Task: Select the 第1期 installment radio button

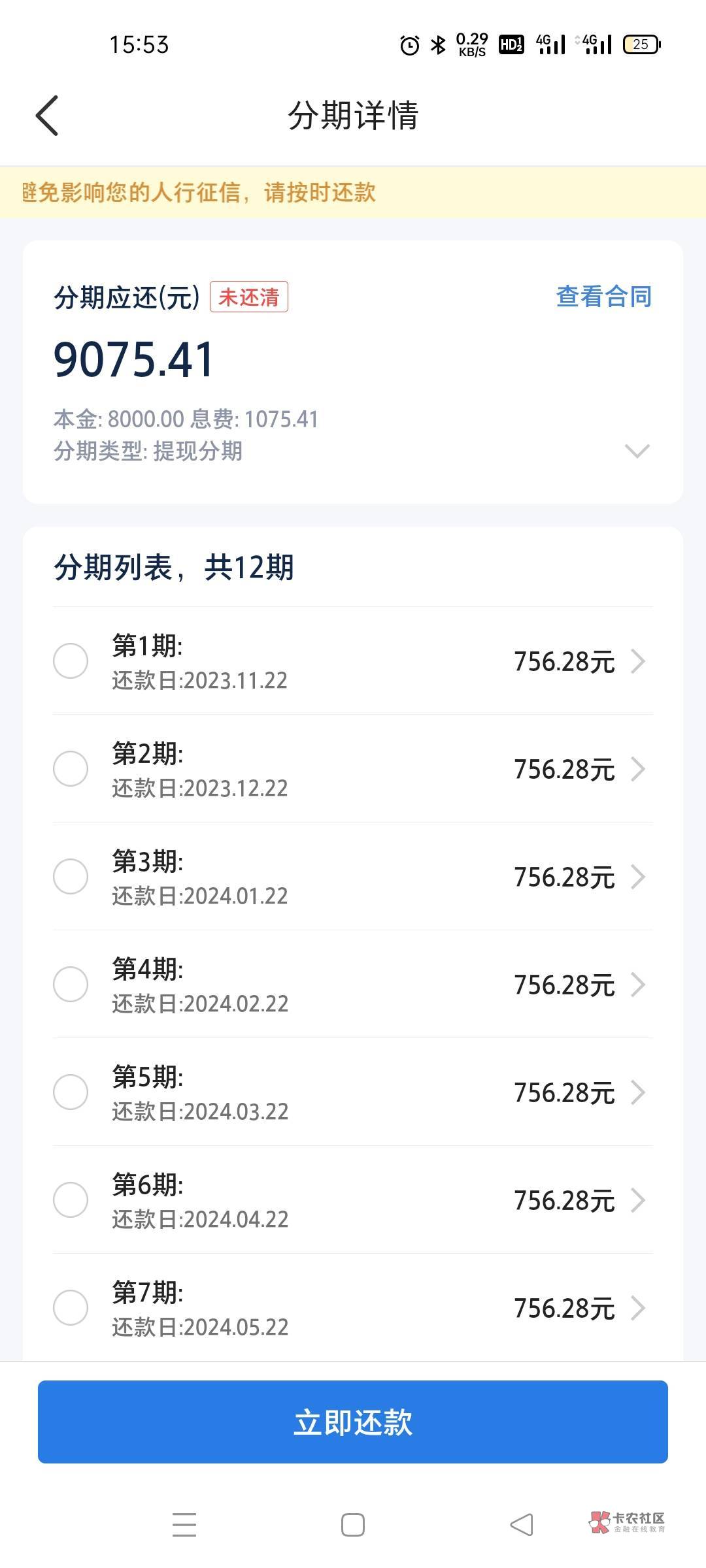Action: point(71,661)
